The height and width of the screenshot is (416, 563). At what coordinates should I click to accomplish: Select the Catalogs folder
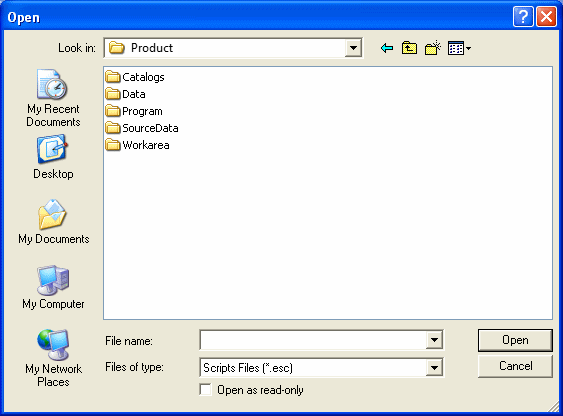(135, 77)
